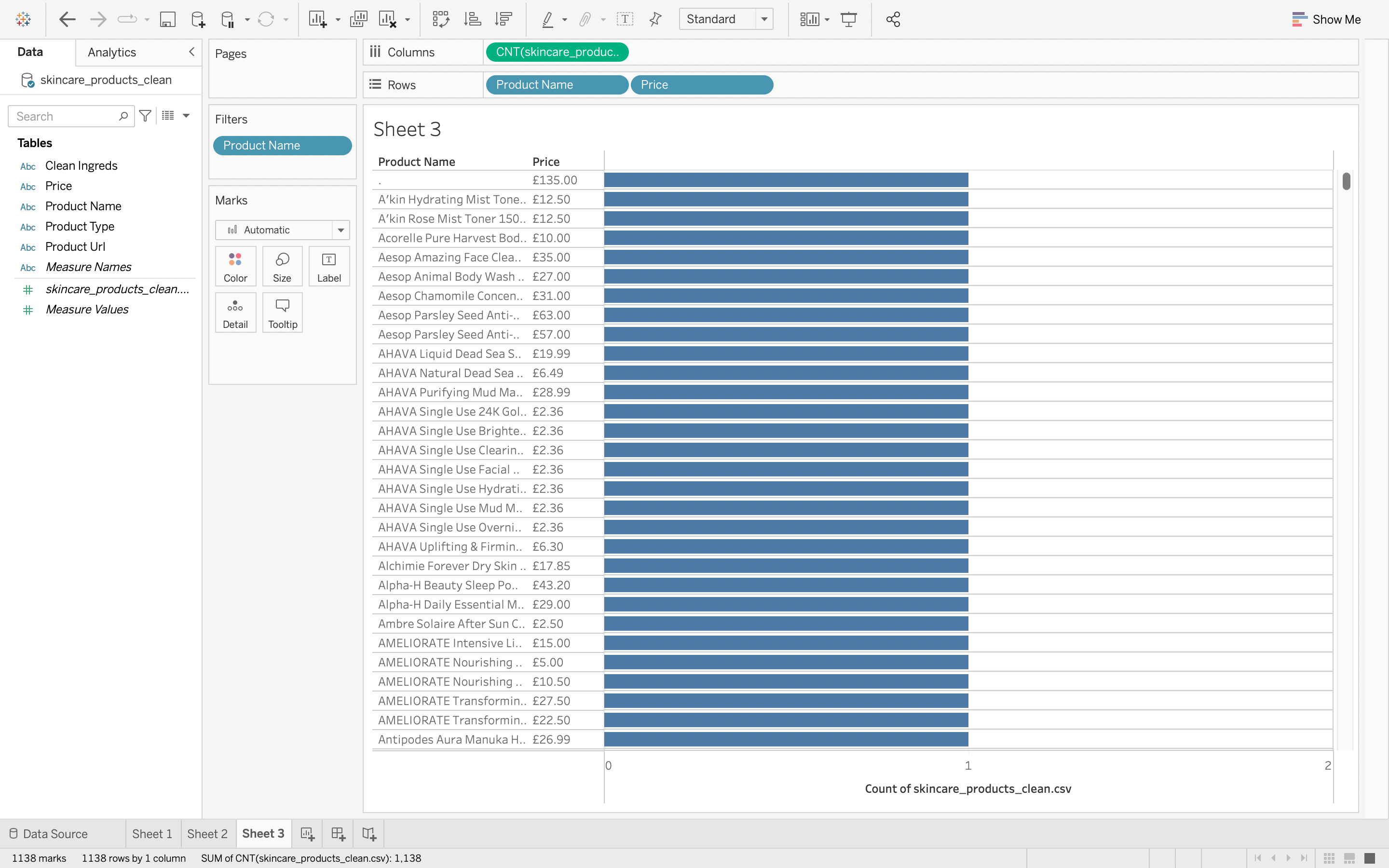Click the CNT pill on Columns shelf
Screen dimensions: 1389x868
pyautogui.click(x=557, y=52)
